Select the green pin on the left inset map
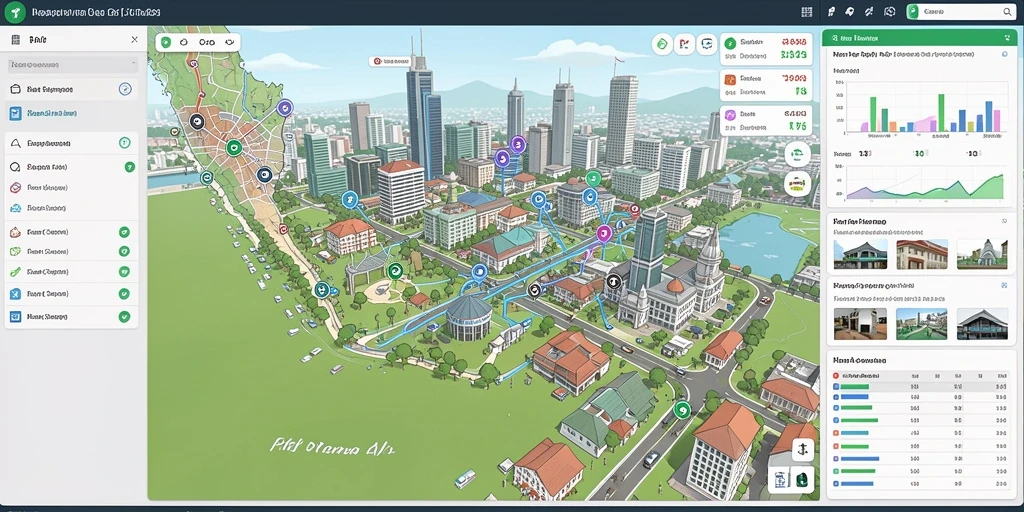 [234, 148]
